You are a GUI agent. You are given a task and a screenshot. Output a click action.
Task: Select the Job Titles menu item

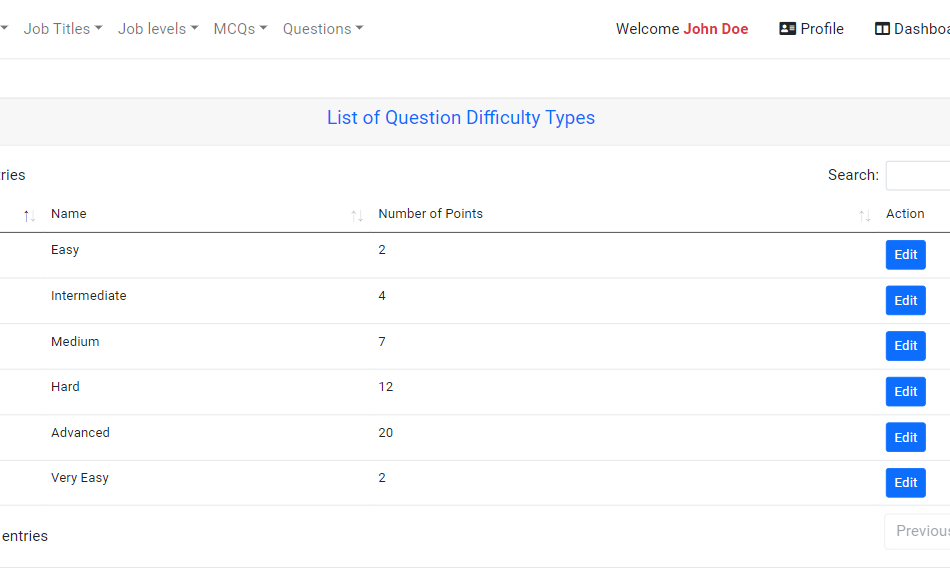(x=62, y=28)
